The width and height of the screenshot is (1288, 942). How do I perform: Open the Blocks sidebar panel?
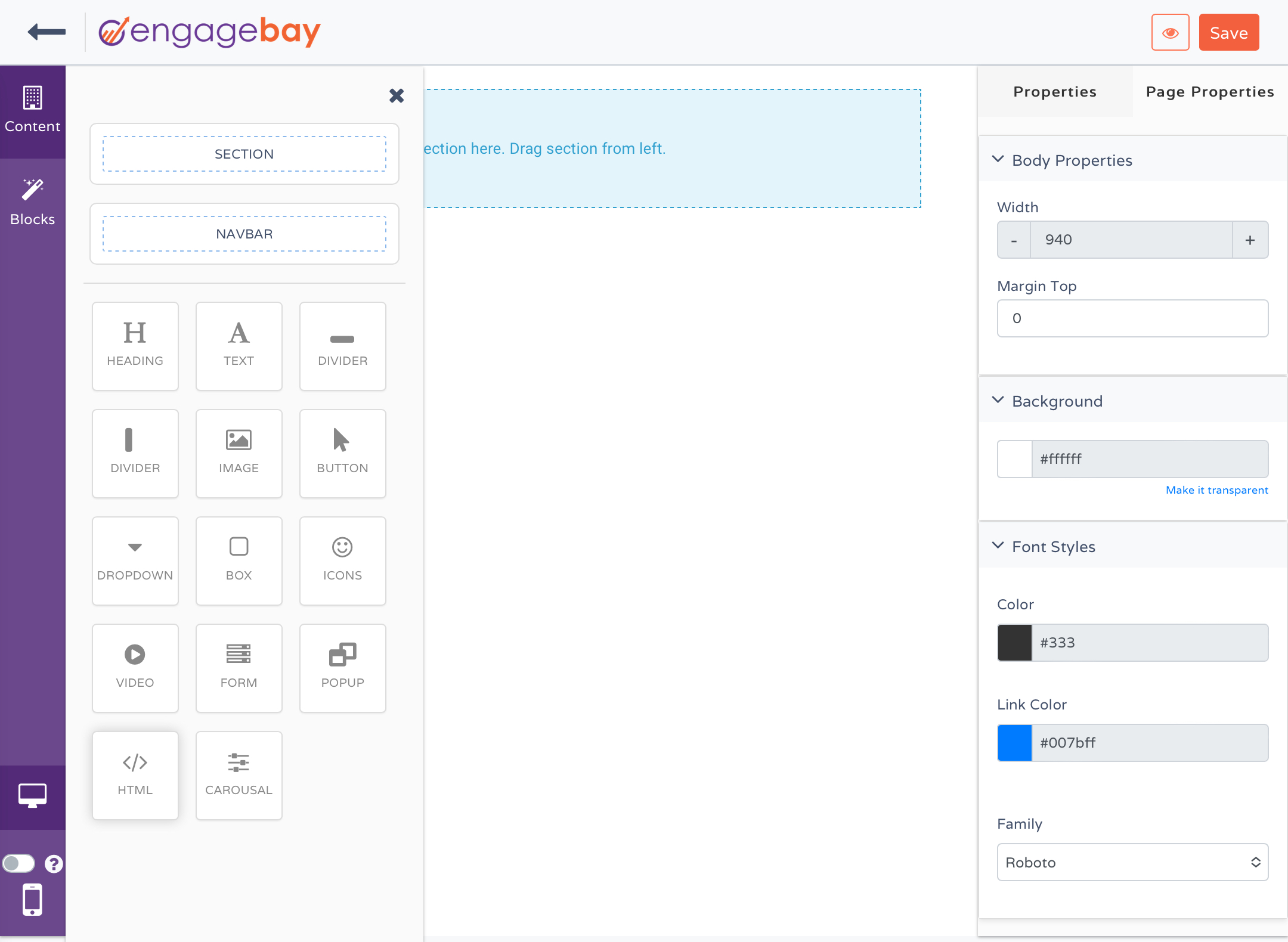33,203
